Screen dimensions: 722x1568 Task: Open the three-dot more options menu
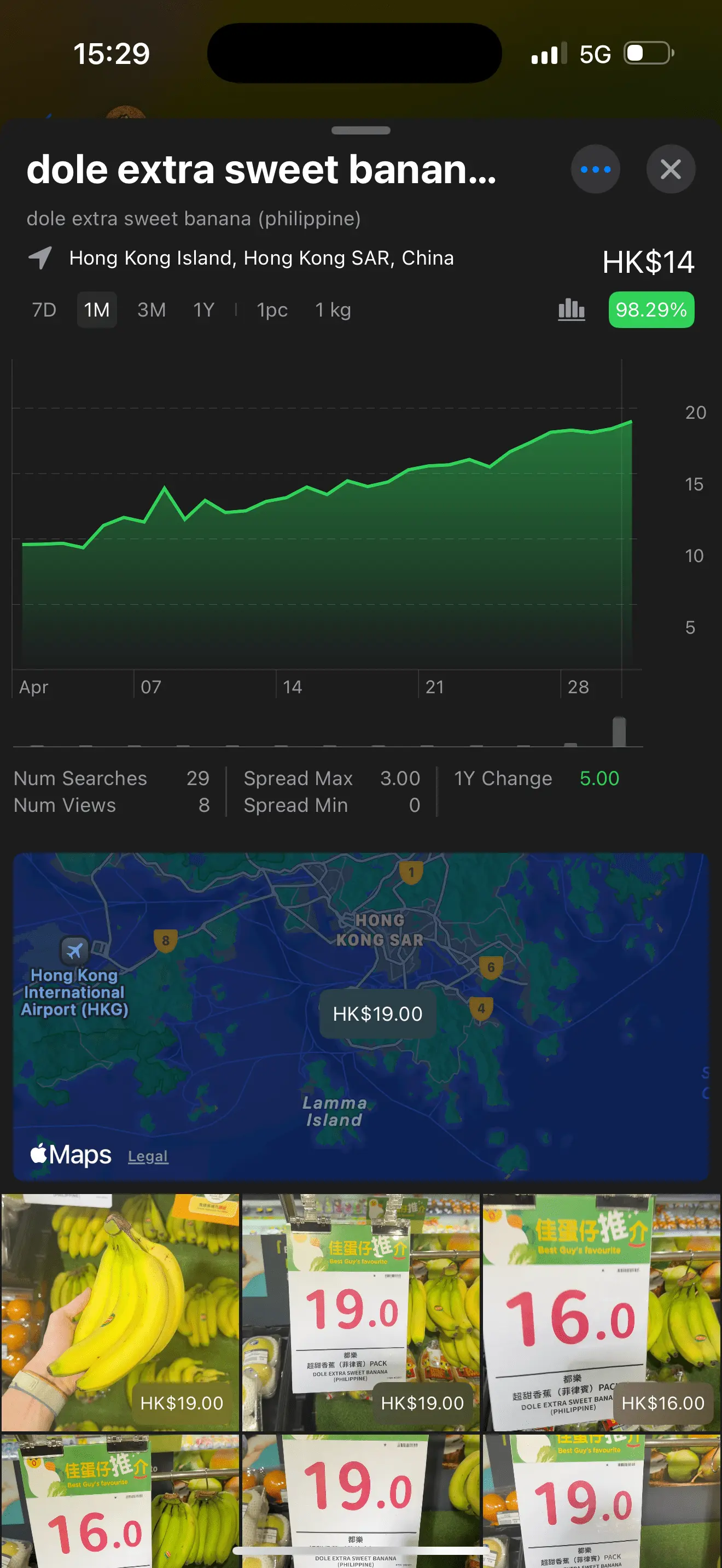[595, 169]
